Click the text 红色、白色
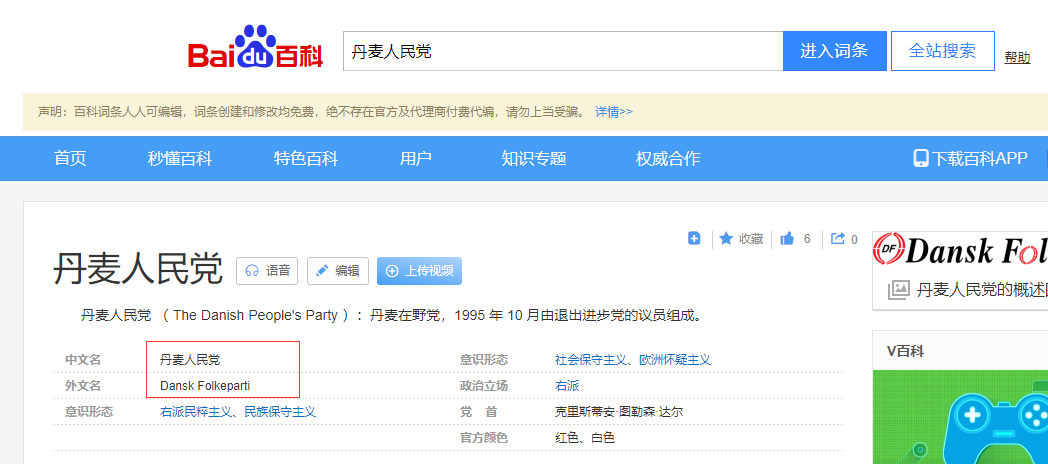This screenshot has height=464, width=1048. [585, 438]
